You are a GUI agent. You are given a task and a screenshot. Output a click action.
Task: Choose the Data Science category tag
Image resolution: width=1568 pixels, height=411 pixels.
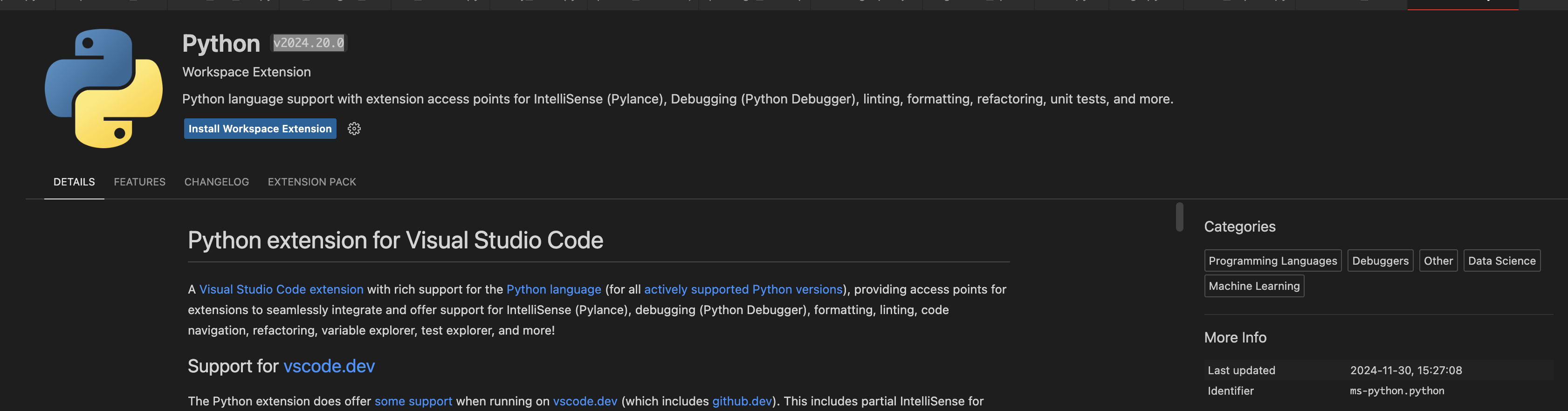click(x=1501, y=260)
